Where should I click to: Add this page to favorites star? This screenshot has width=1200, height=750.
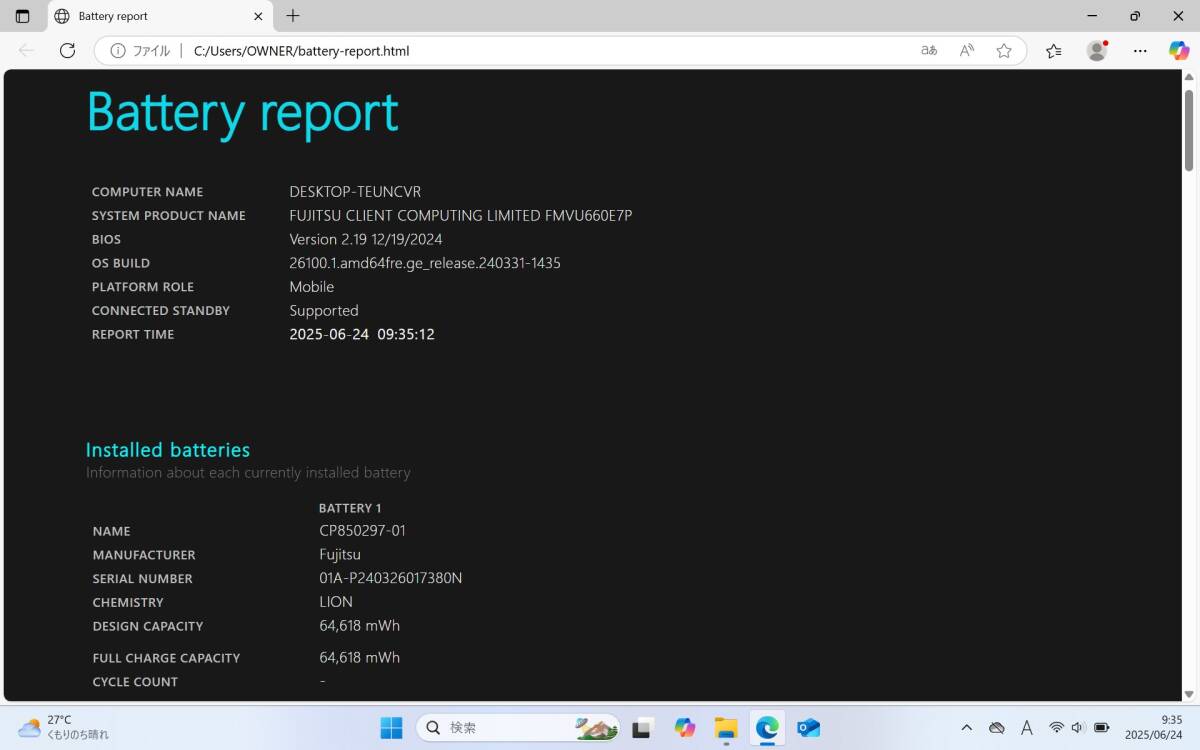(1004, 51)
